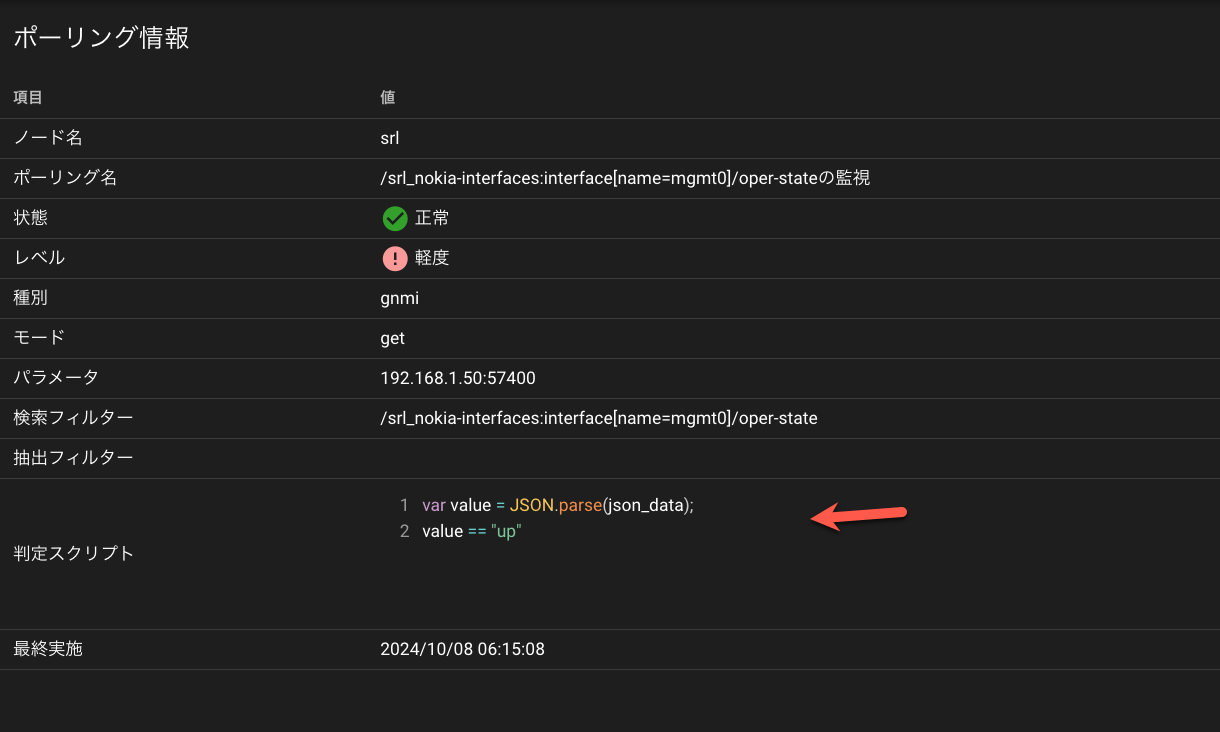Click the 軽度 level text
The height and width of the screenshot is (732, 1220).
432,258
